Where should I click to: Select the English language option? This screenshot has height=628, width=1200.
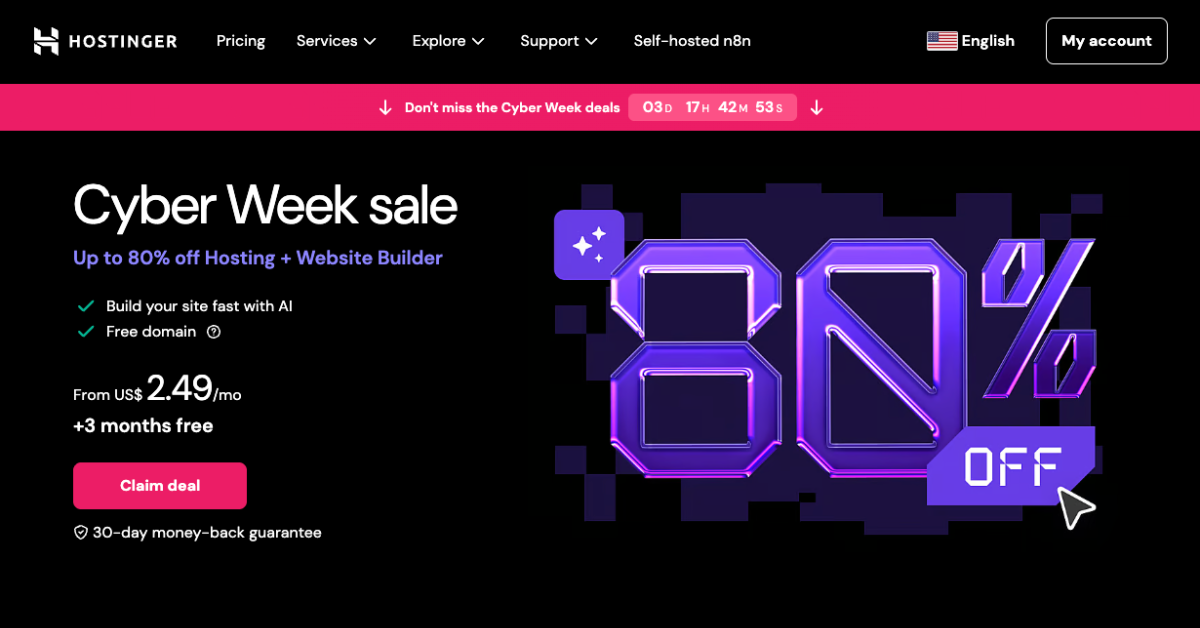click(x=987, y=41)
